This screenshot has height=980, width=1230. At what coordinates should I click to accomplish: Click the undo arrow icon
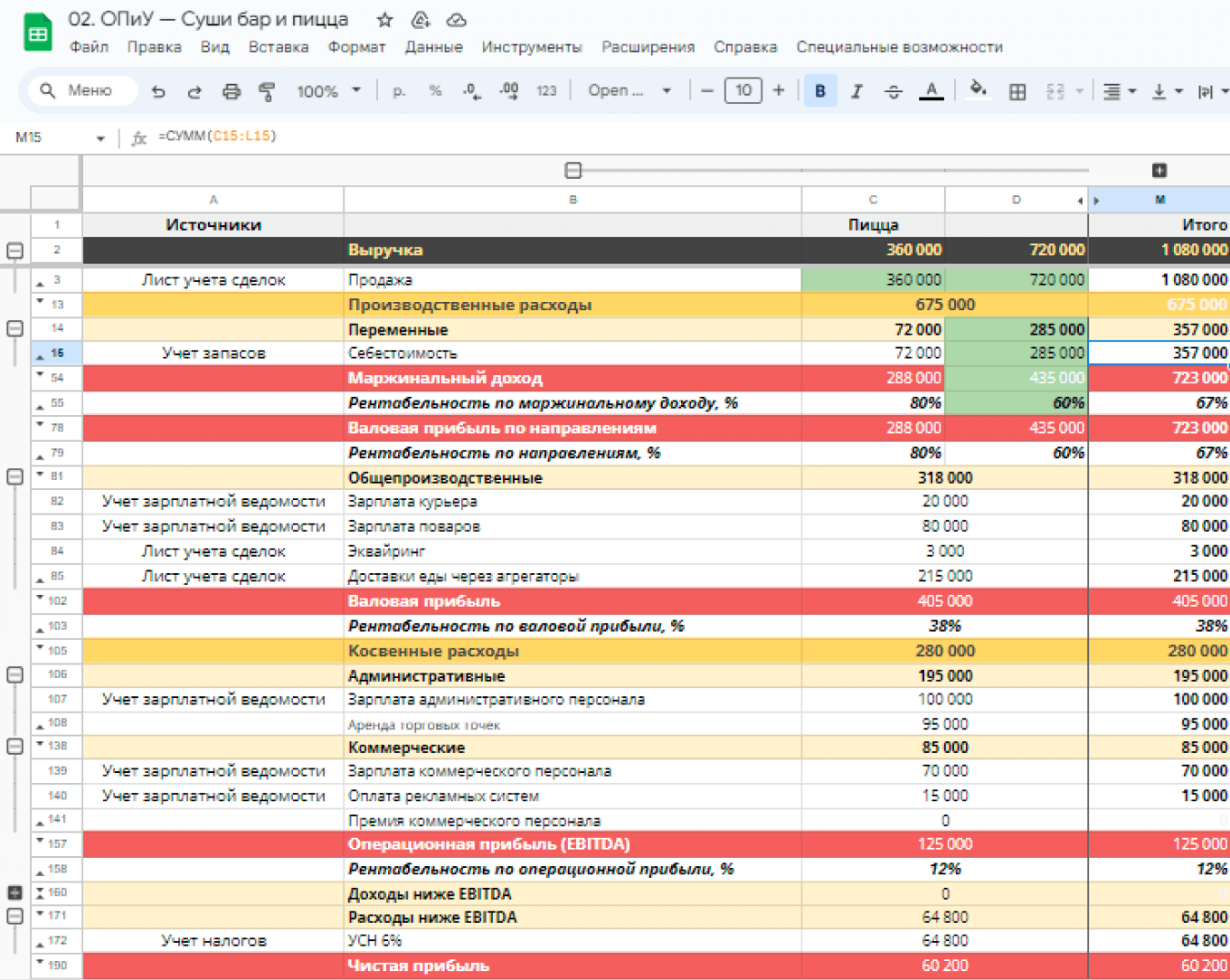click(158, 91)
